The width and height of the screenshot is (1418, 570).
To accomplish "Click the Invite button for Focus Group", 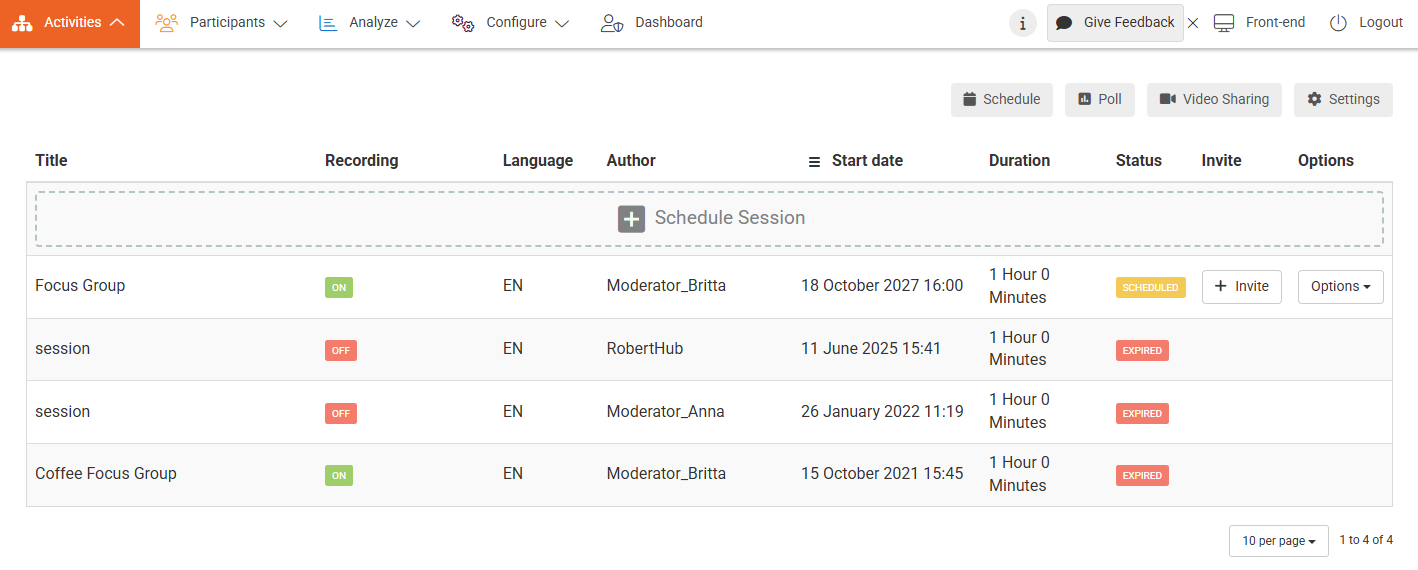I will coord(1241,286).
